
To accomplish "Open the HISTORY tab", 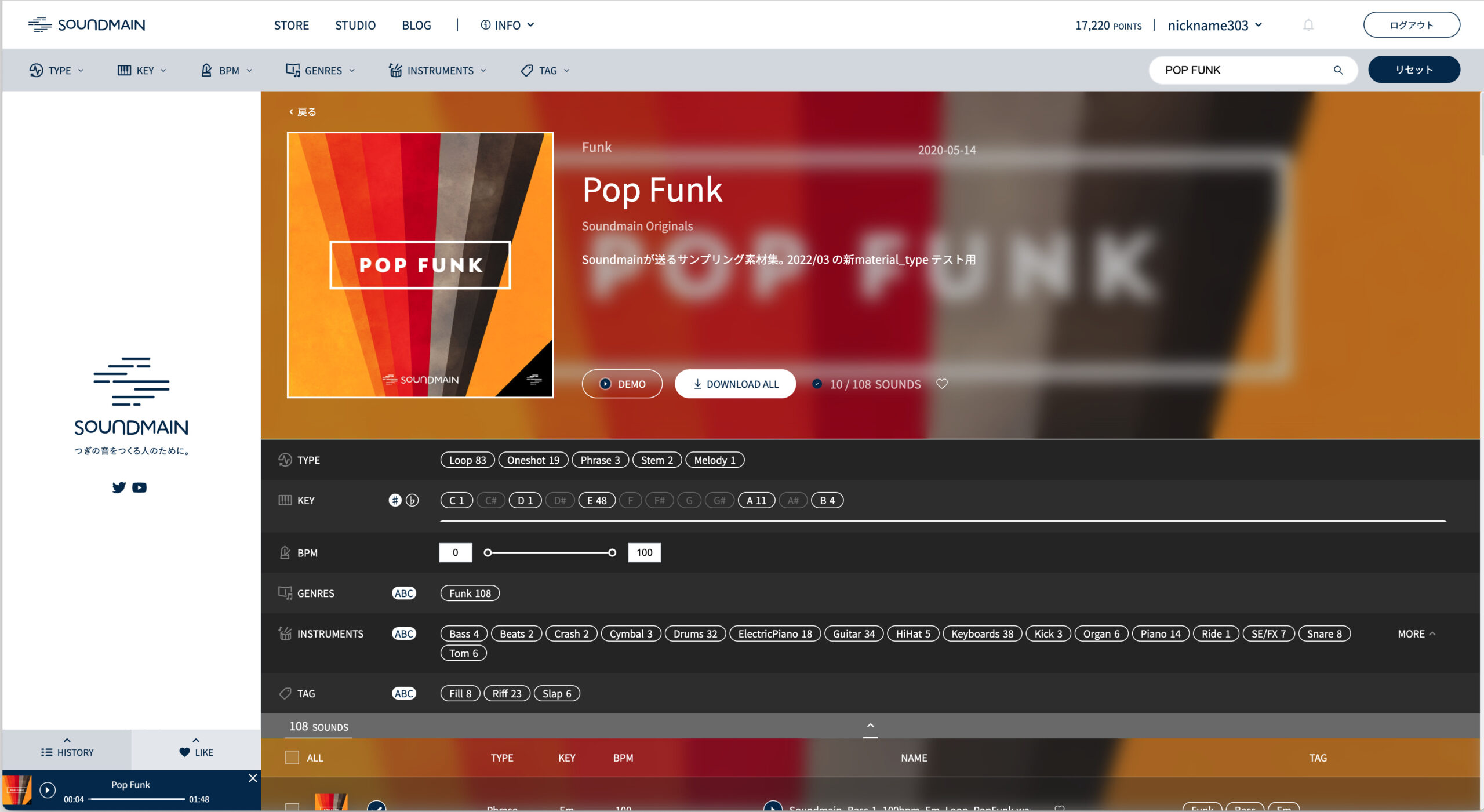I will [x=67, y=748].
